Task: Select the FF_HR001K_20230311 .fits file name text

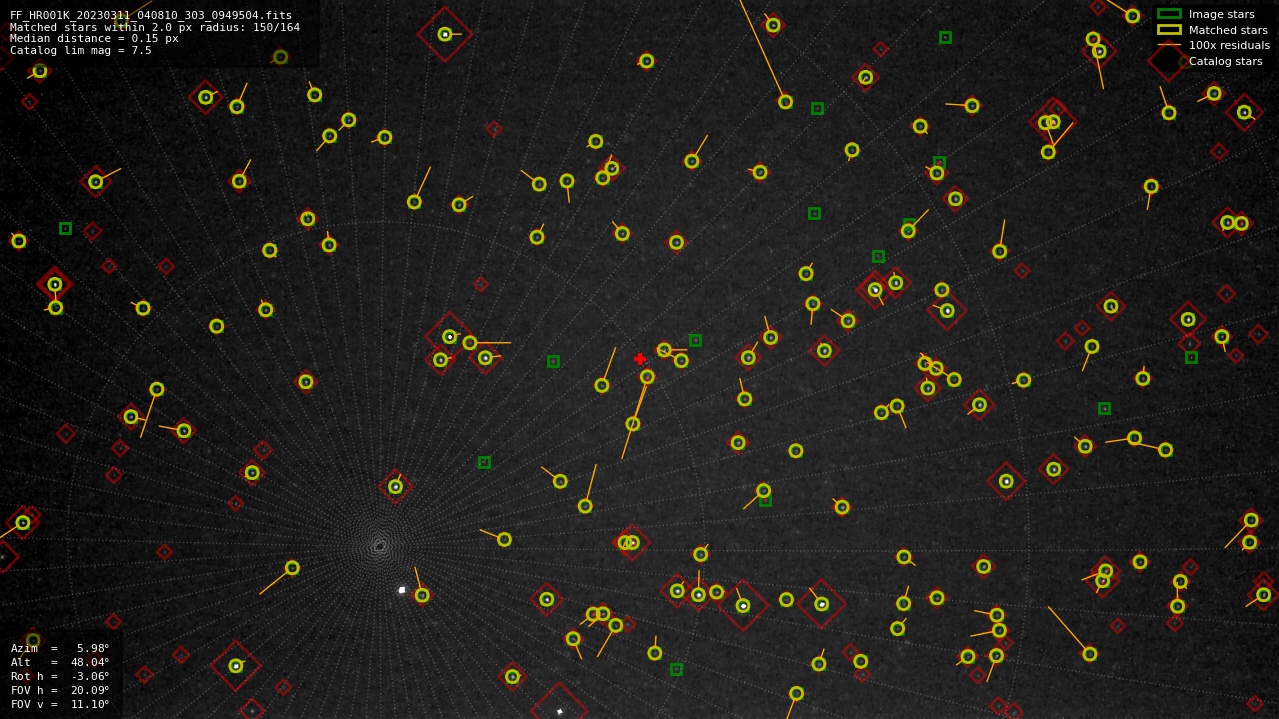Action: coord(151,16)
